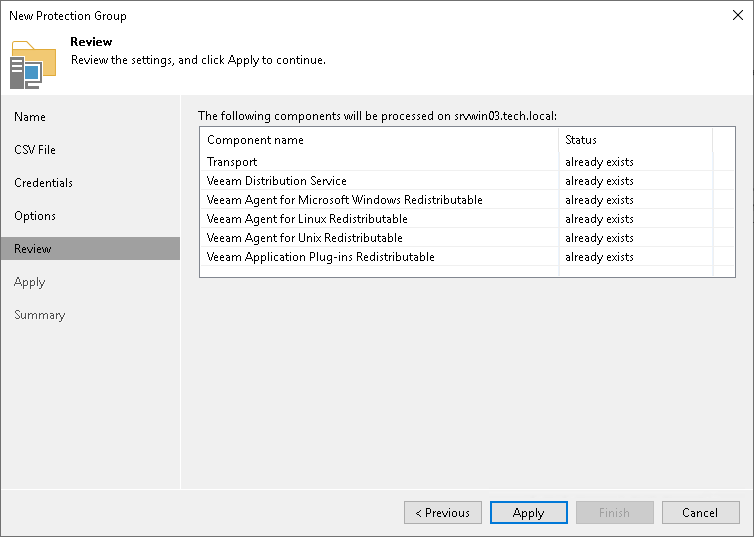This screenshot has width=754, height=537.
Task: Sort by Component name column header
Action: point(379,140)
